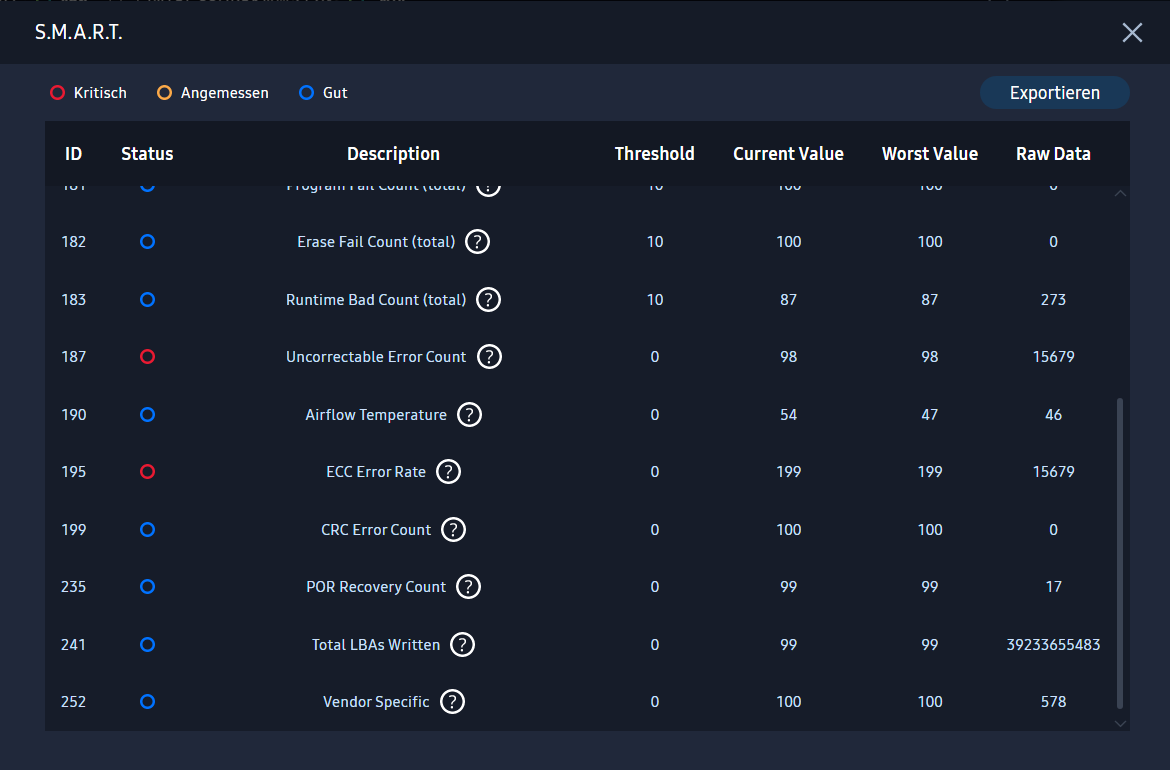Viewport: 1170px width, 770px height.
Task: Click blue status circle of Erase Fail Count
Action: click(148, 242)
